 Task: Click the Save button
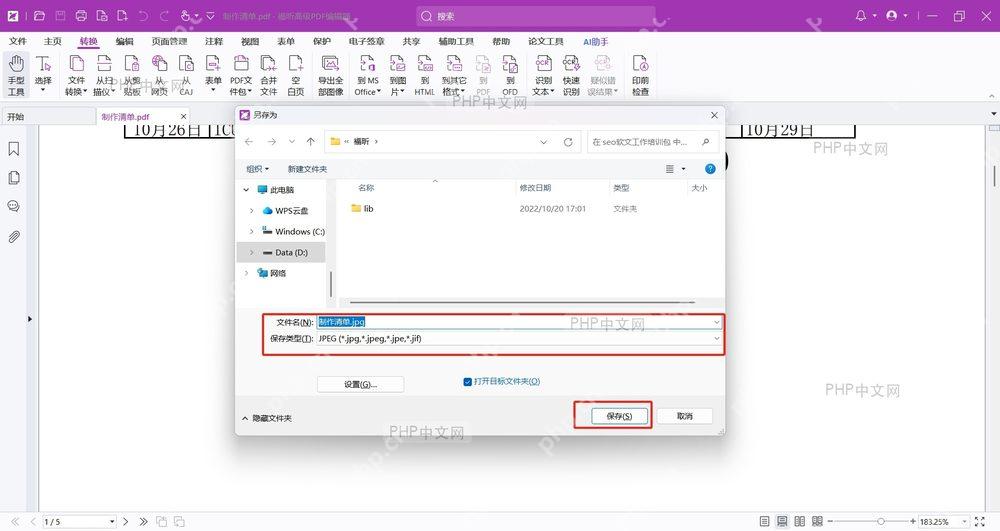619,416
